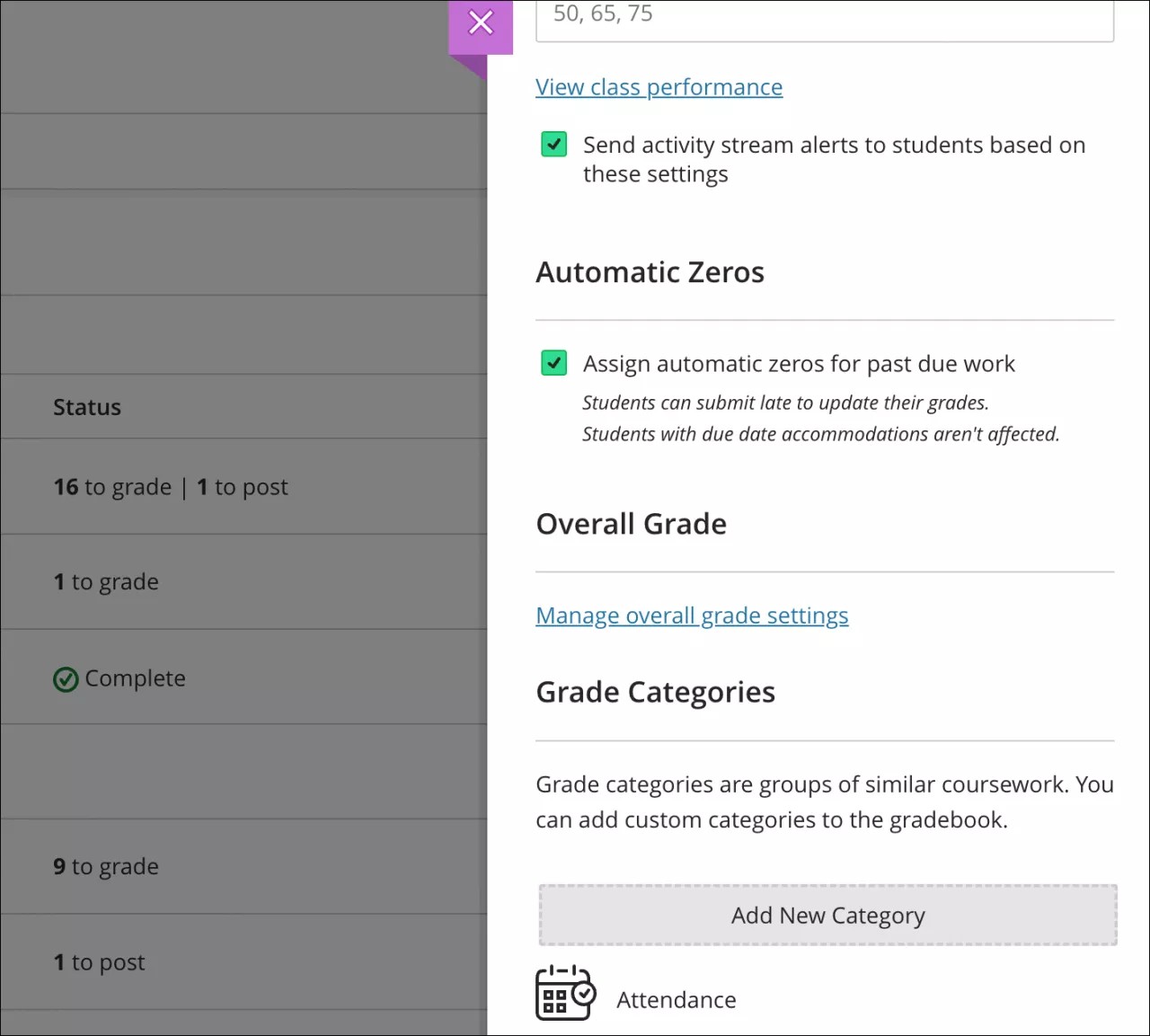
Task: Close the gradebook settings panel
Action: 480,22
